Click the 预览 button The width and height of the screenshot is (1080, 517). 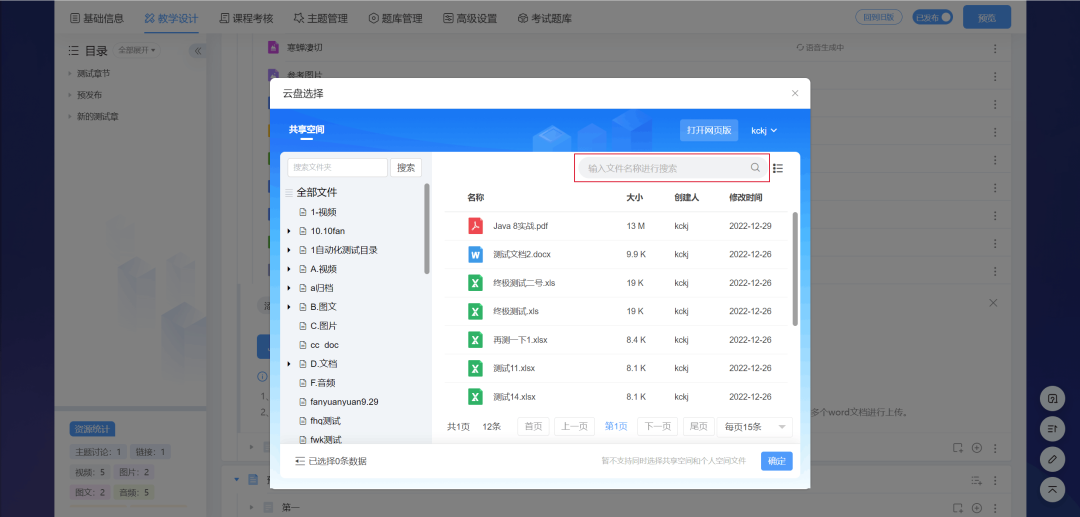point(987,18)
